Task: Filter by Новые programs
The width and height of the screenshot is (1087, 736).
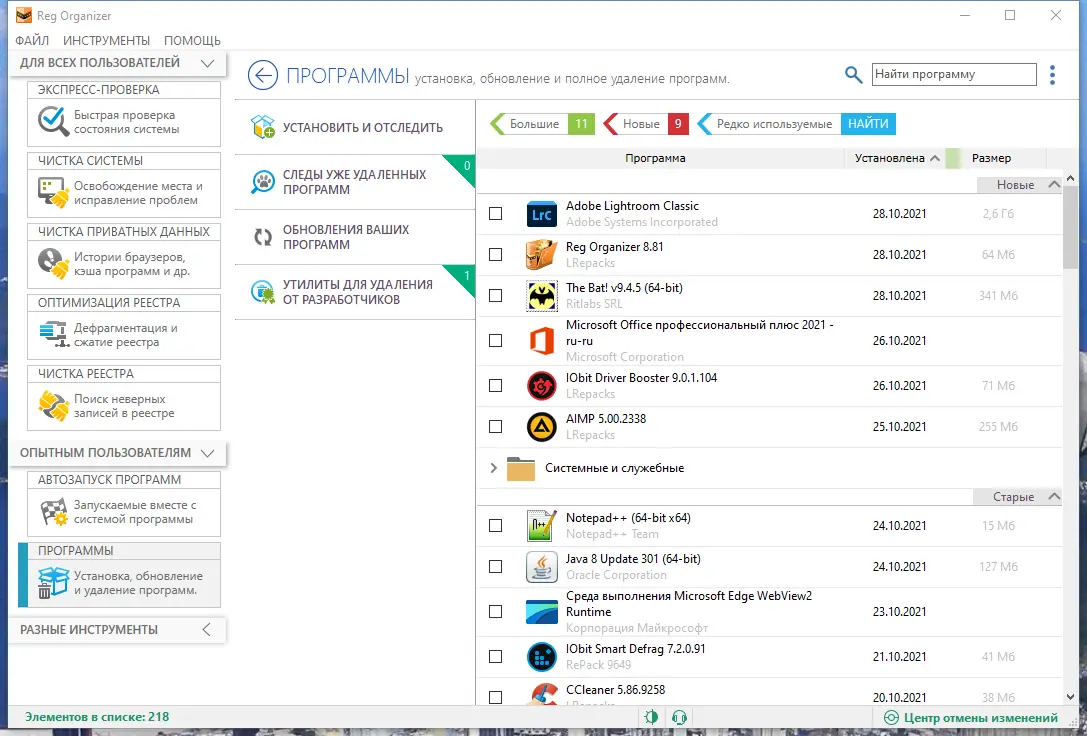Action: 646,124
